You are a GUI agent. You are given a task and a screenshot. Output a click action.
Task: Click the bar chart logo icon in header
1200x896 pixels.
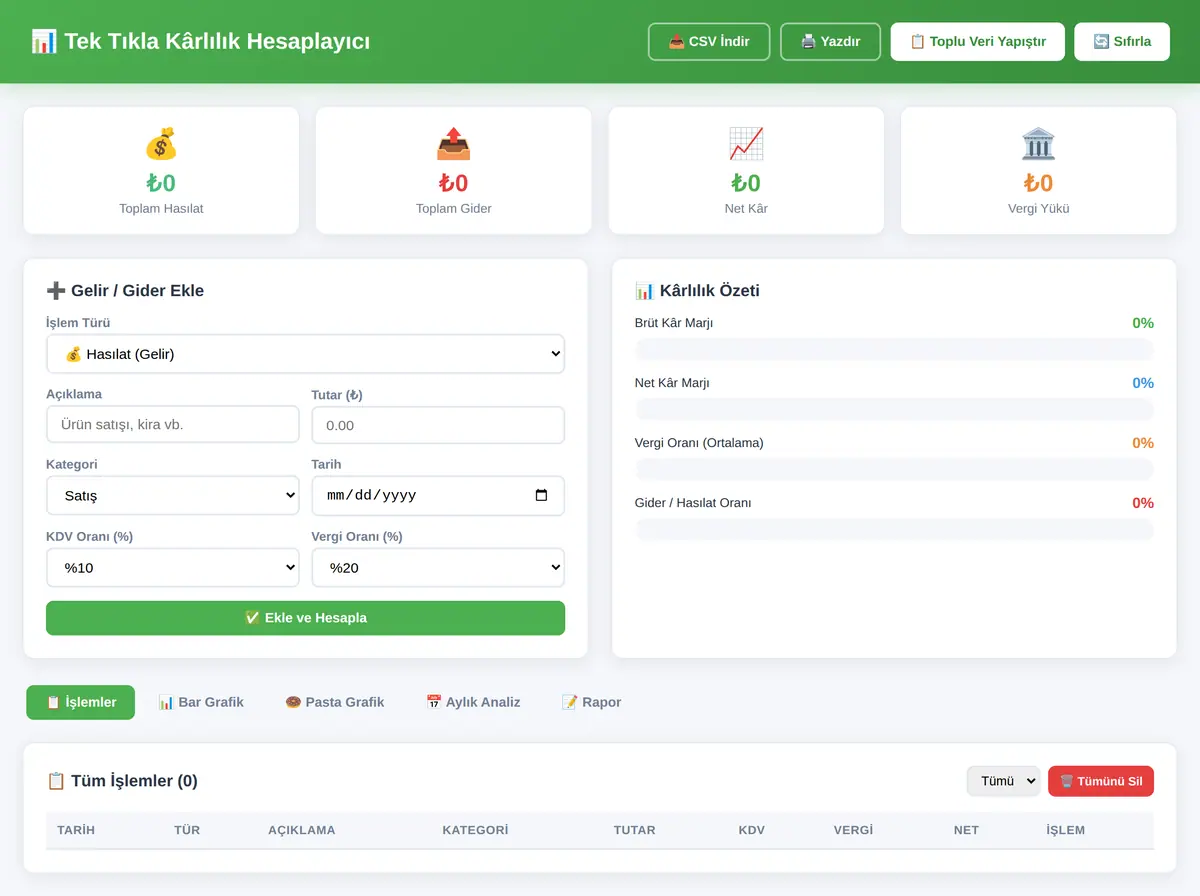(x=44, y=41)
